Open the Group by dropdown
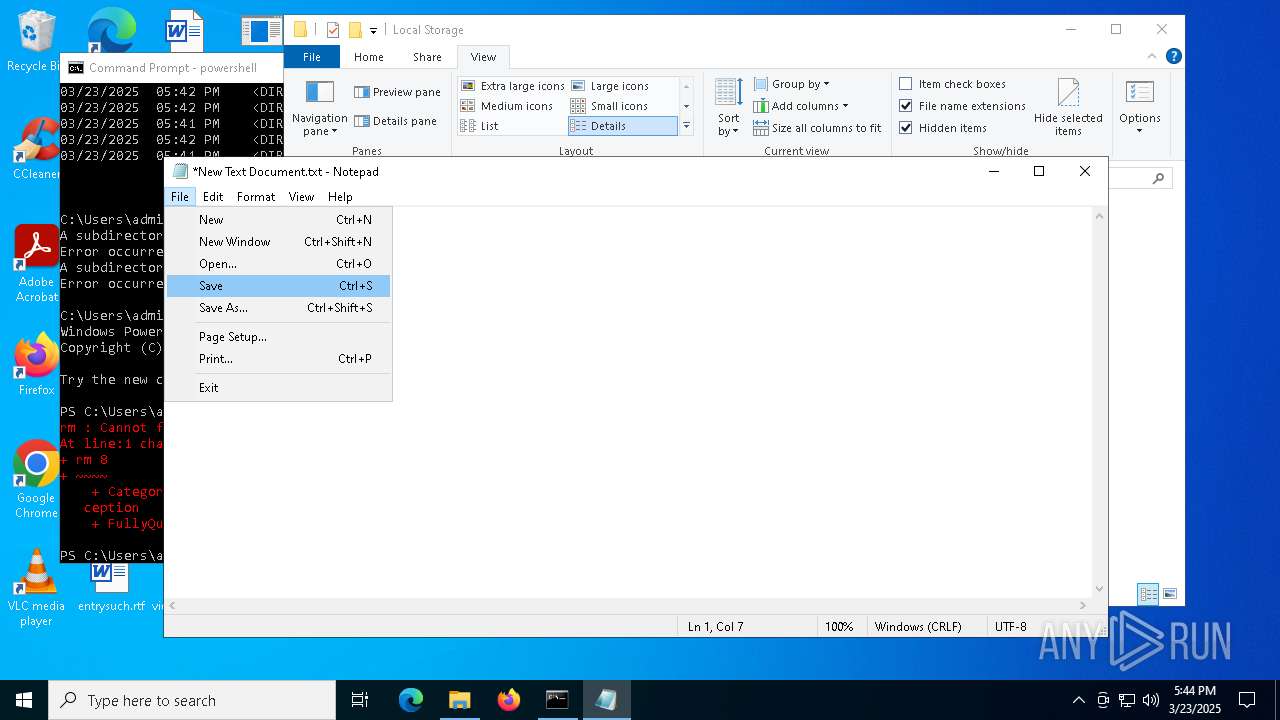The width and height of the screenshot is (1280, 720). (792, 84)
